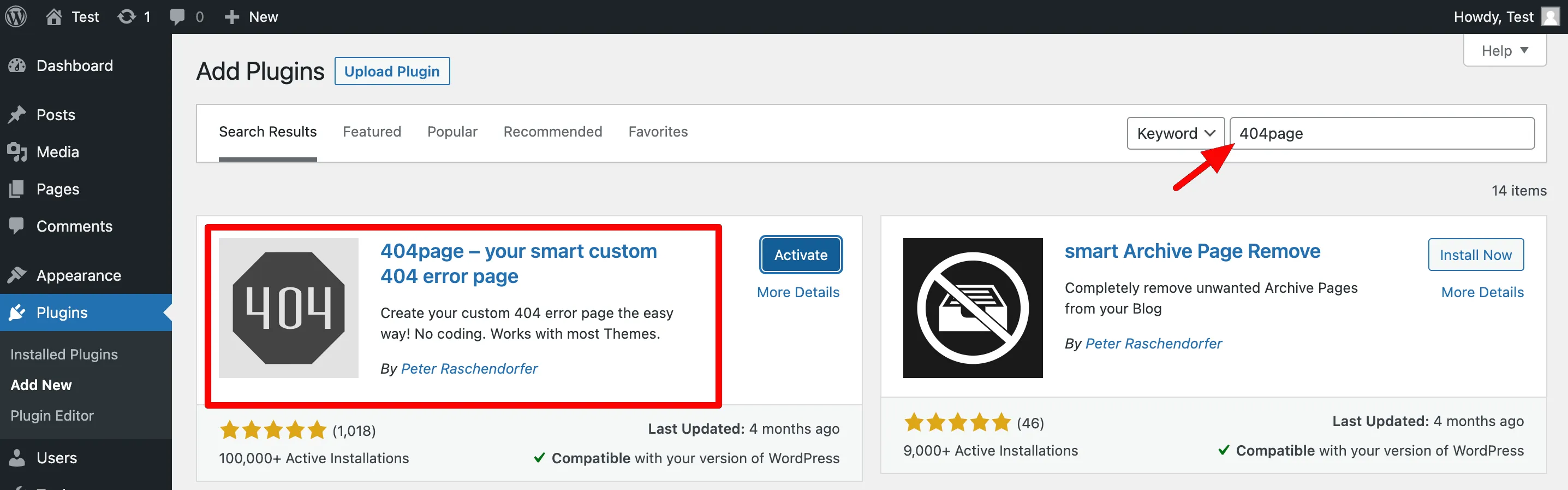Viewport: 1568px width, 490px height.
Task: Click the plus icon for New
Action: pyautogui.click(x=231, y=16)
